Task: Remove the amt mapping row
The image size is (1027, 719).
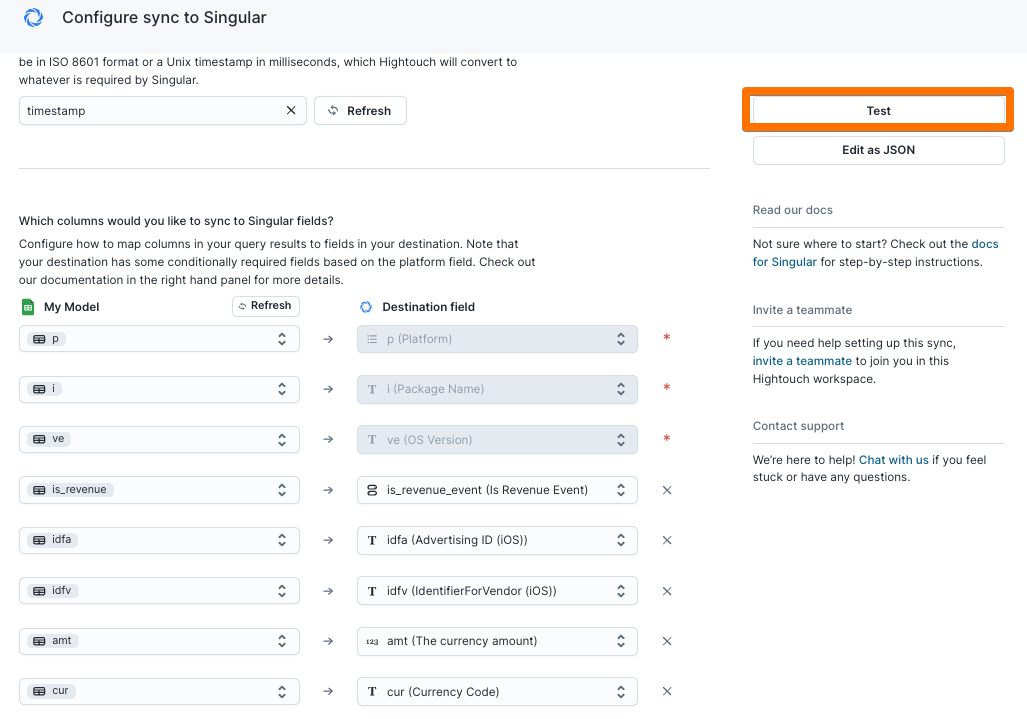Action: [667, 641]
